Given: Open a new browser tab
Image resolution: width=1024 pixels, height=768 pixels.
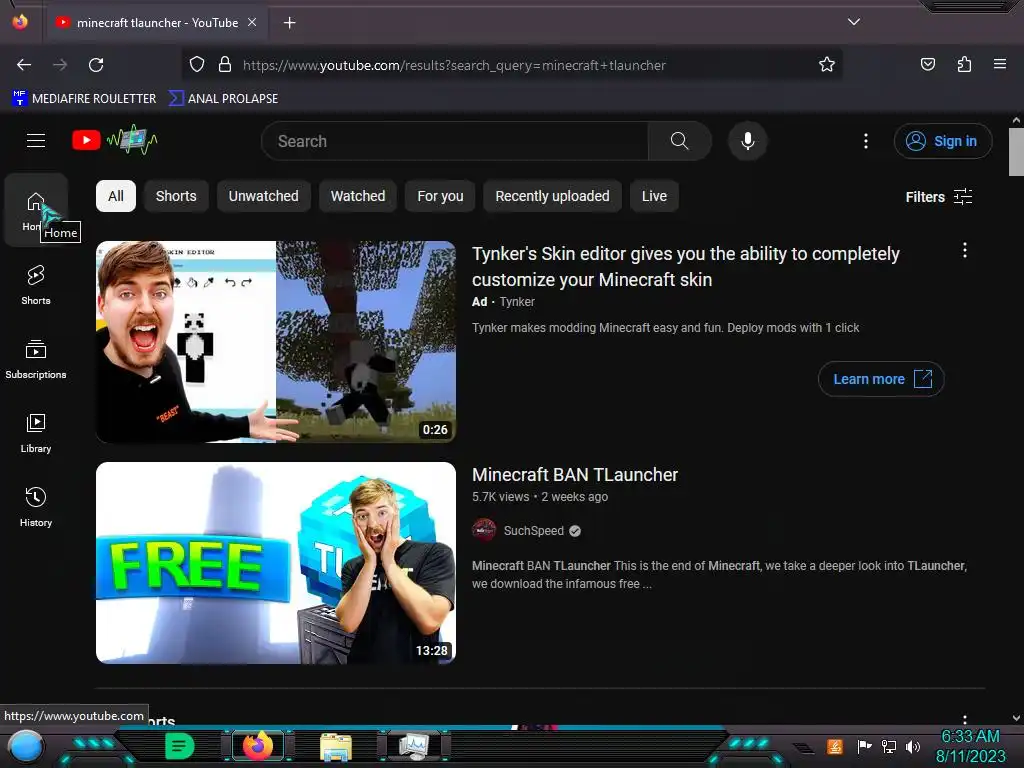Looking at the screenshot, I should pos(289,23).
